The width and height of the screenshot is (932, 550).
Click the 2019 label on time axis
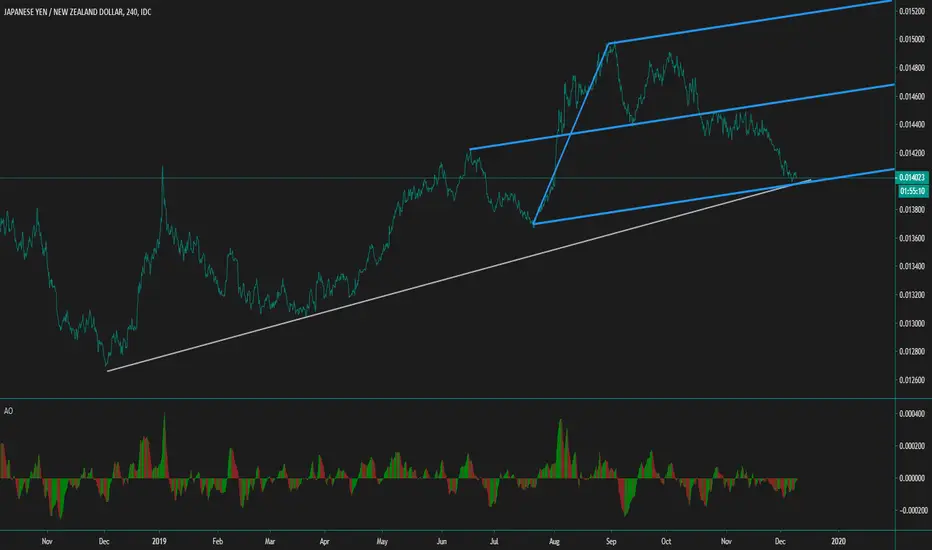coord(159,541)
